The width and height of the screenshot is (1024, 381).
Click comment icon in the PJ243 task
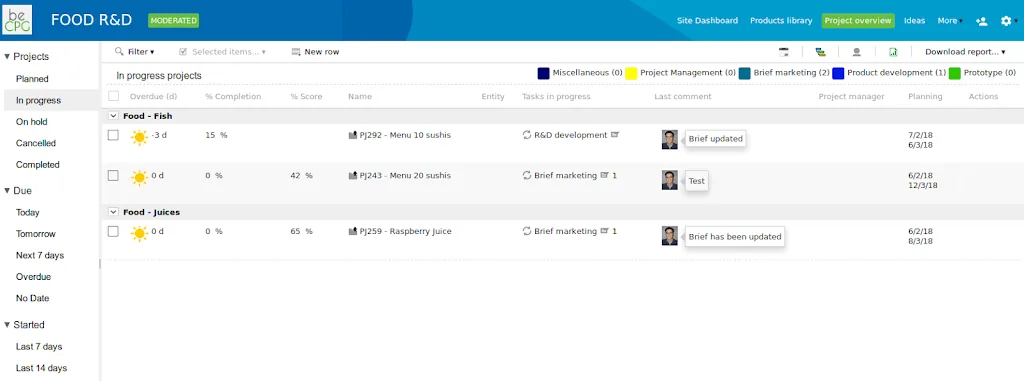(x=604, y=175)
